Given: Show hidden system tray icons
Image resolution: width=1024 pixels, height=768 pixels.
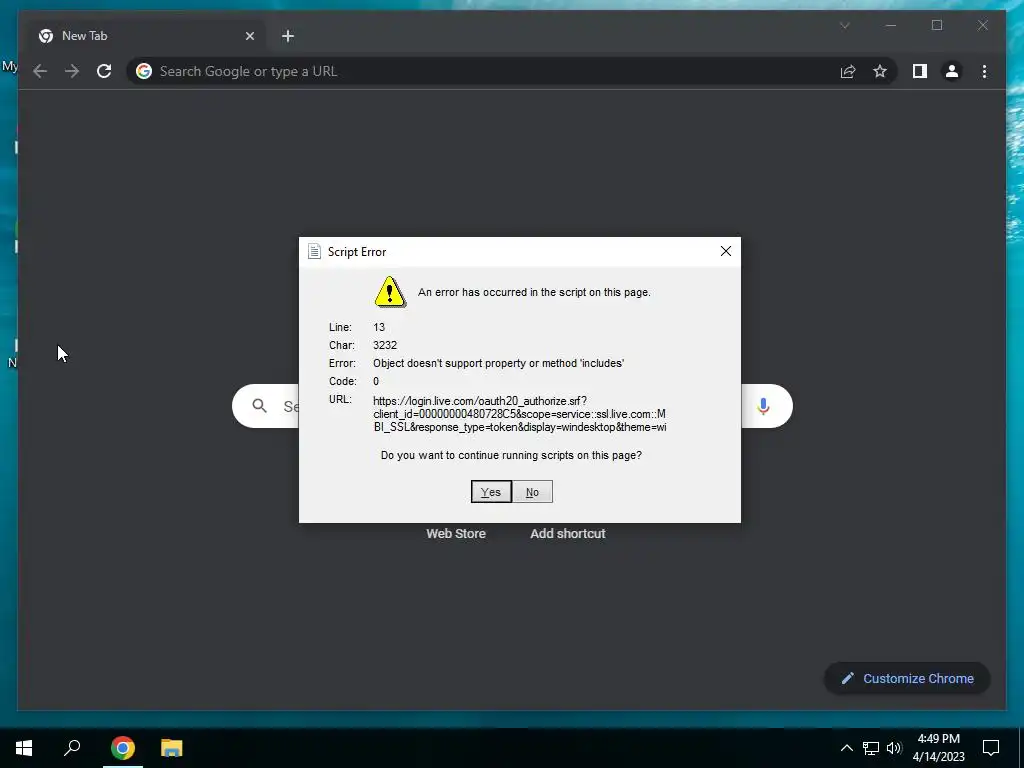Looking at the screenshot, I should (x=846, y=748).
